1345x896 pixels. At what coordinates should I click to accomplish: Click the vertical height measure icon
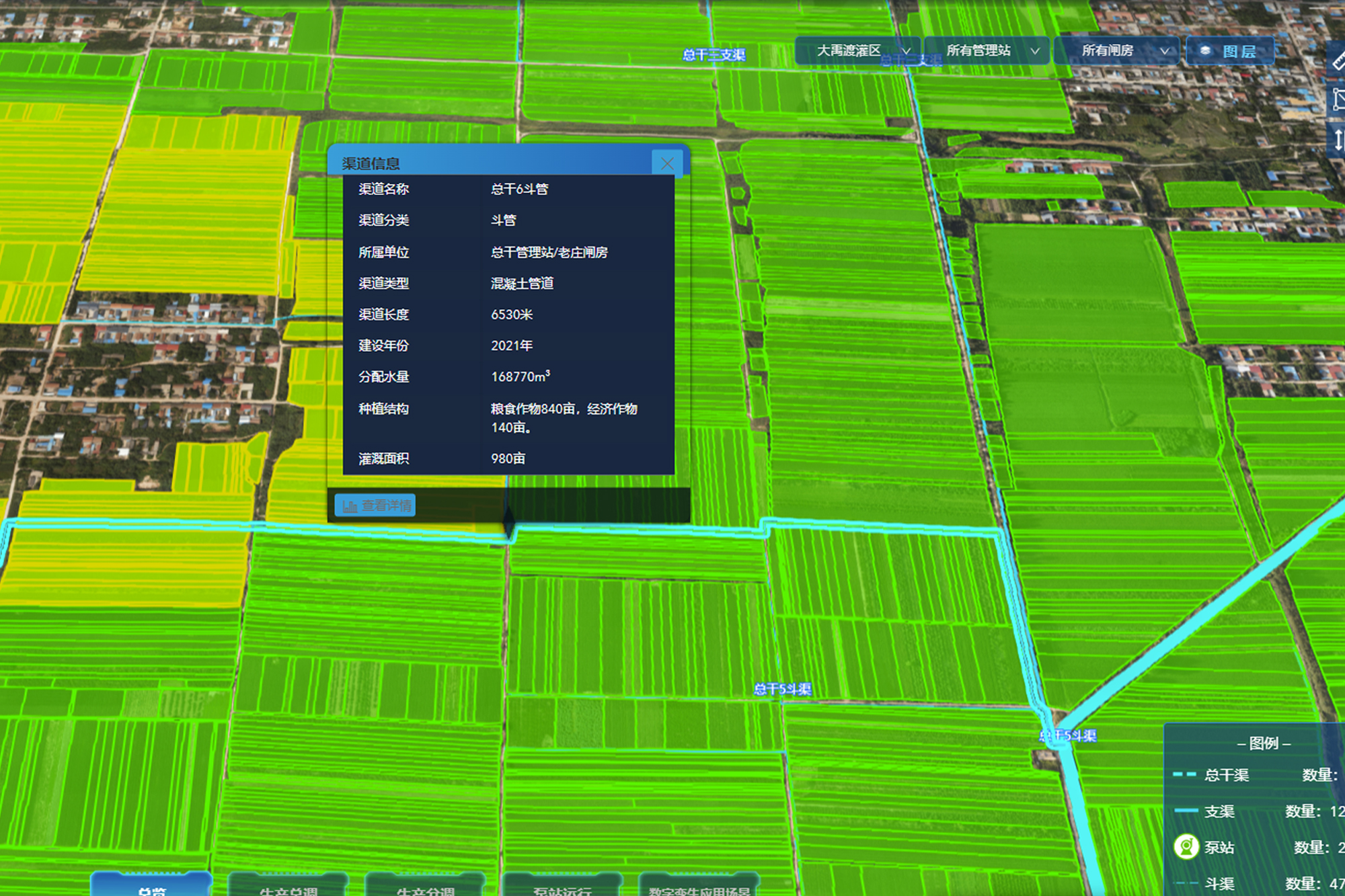(1338, 140)
